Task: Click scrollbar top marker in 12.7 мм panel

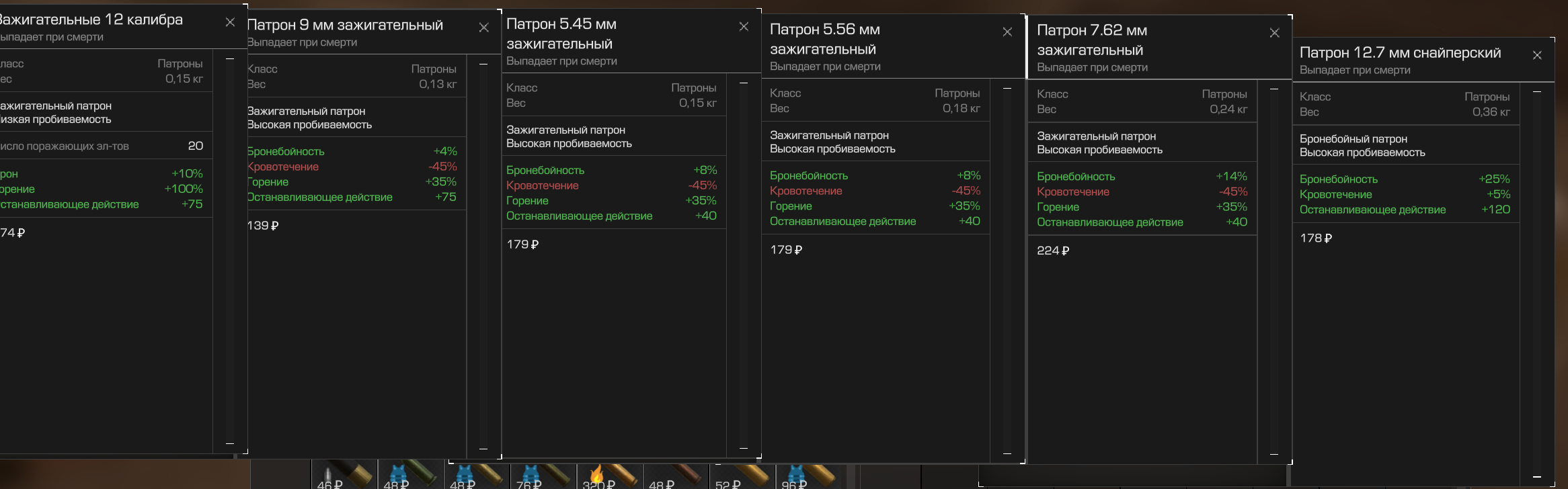Action: [x=1536, y=91]
